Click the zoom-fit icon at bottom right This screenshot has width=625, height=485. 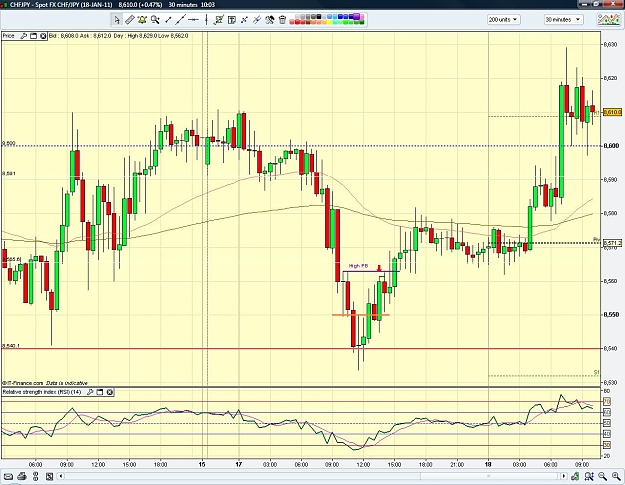point(589,476)
